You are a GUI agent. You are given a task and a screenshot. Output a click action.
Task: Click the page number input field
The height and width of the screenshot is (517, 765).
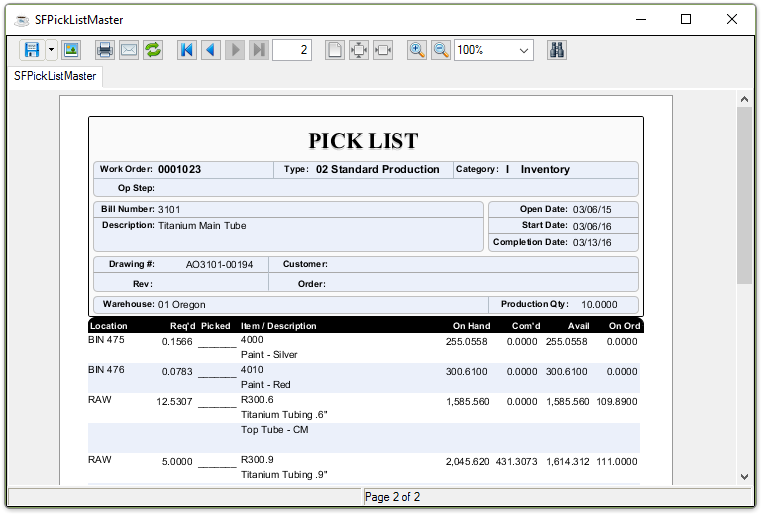pyautogui.click(x=291, y=50)
